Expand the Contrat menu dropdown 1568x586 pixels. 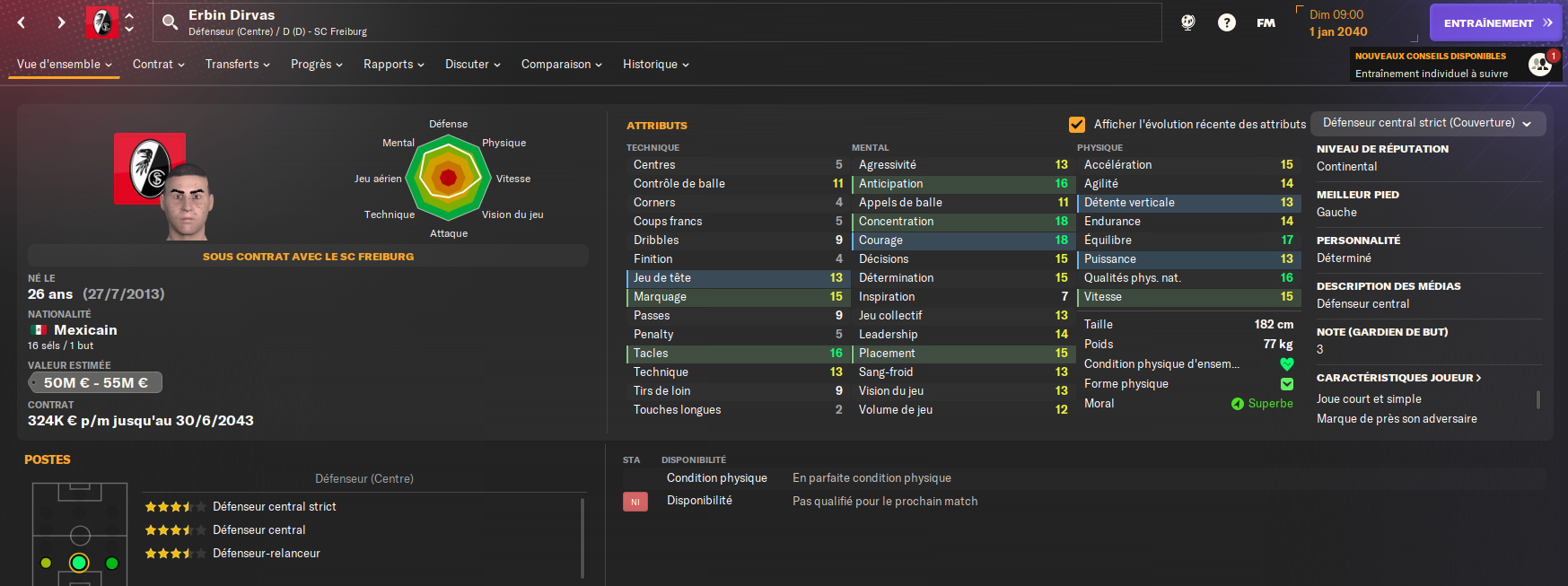(x=159, y=65)
